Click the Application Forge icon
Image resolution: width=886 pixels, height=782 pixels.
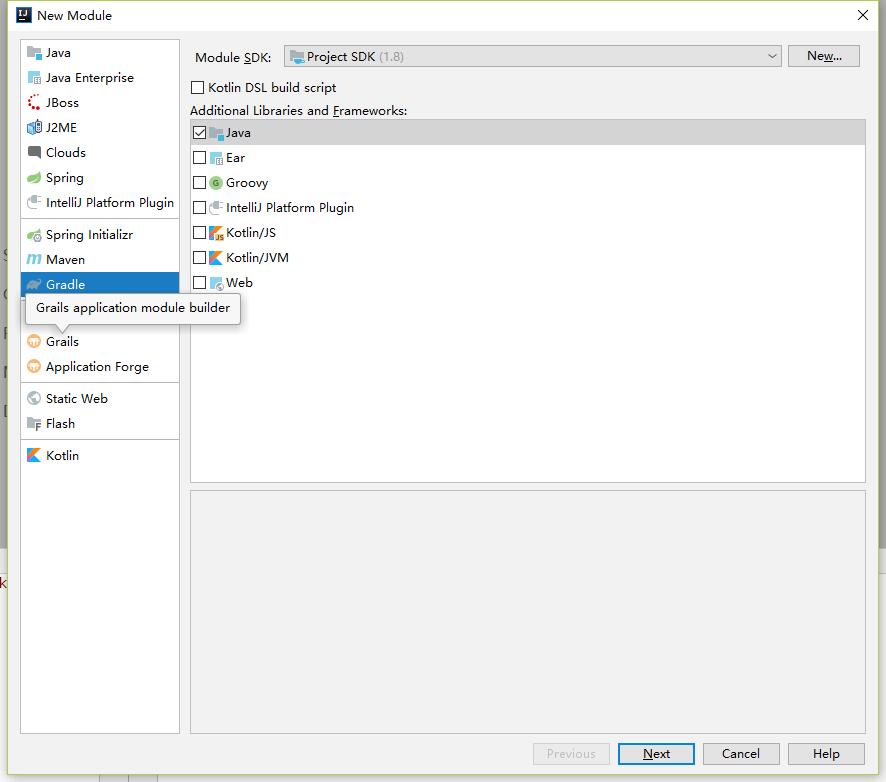coord(34,366)
